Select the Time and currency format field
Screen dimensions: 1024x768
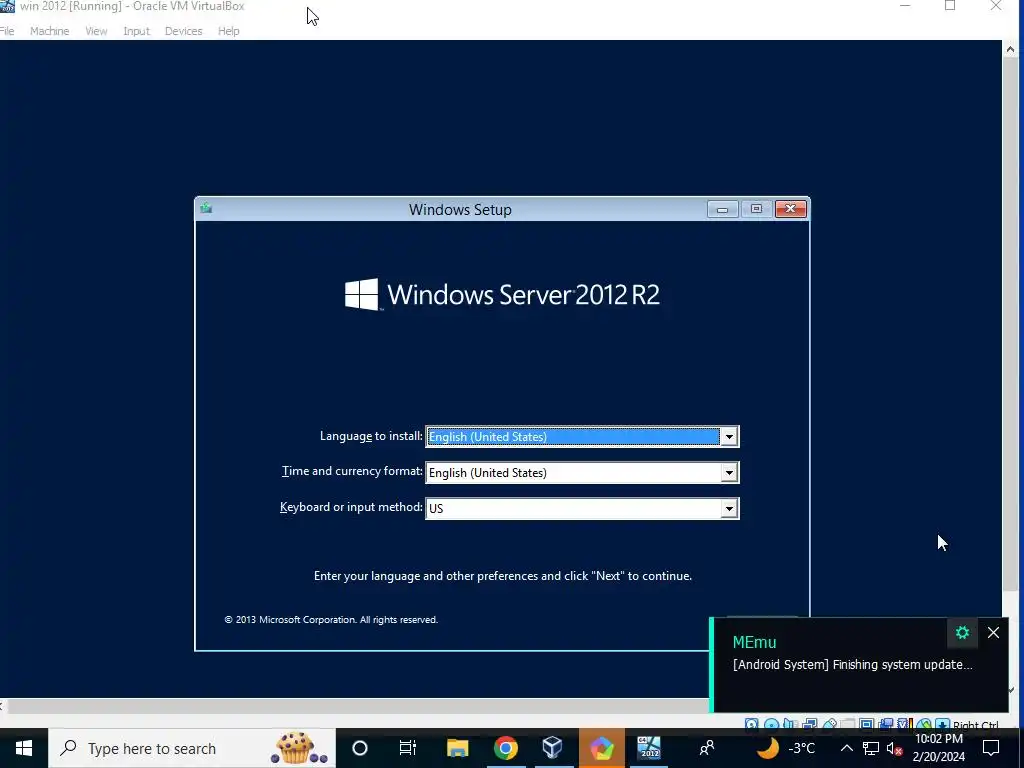[x=582, y=473]
